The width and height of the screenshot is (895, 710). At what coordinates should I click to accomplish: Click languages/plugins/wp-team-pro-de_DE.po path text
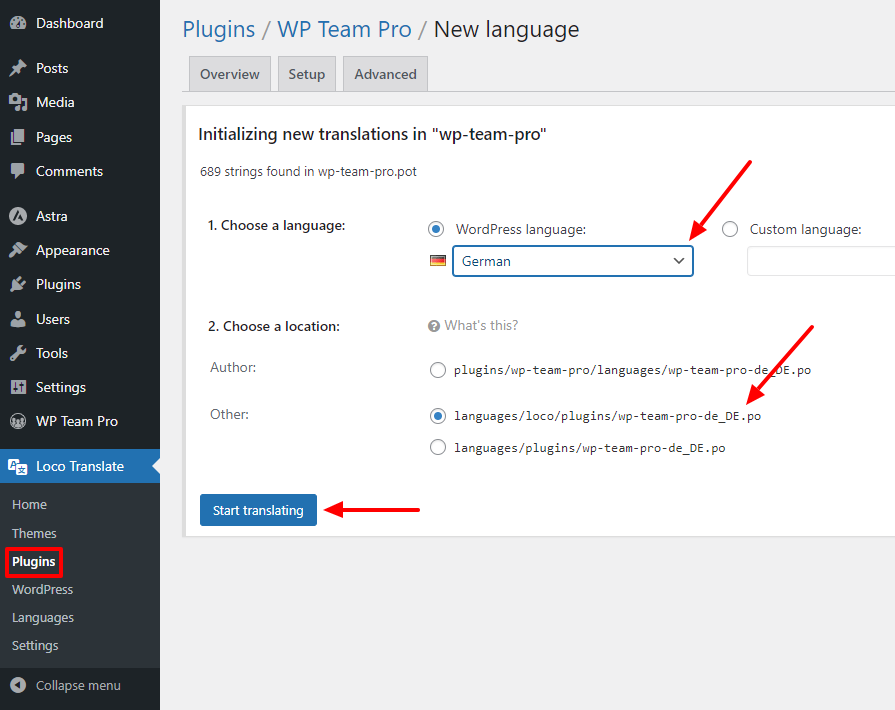[590, 447]
